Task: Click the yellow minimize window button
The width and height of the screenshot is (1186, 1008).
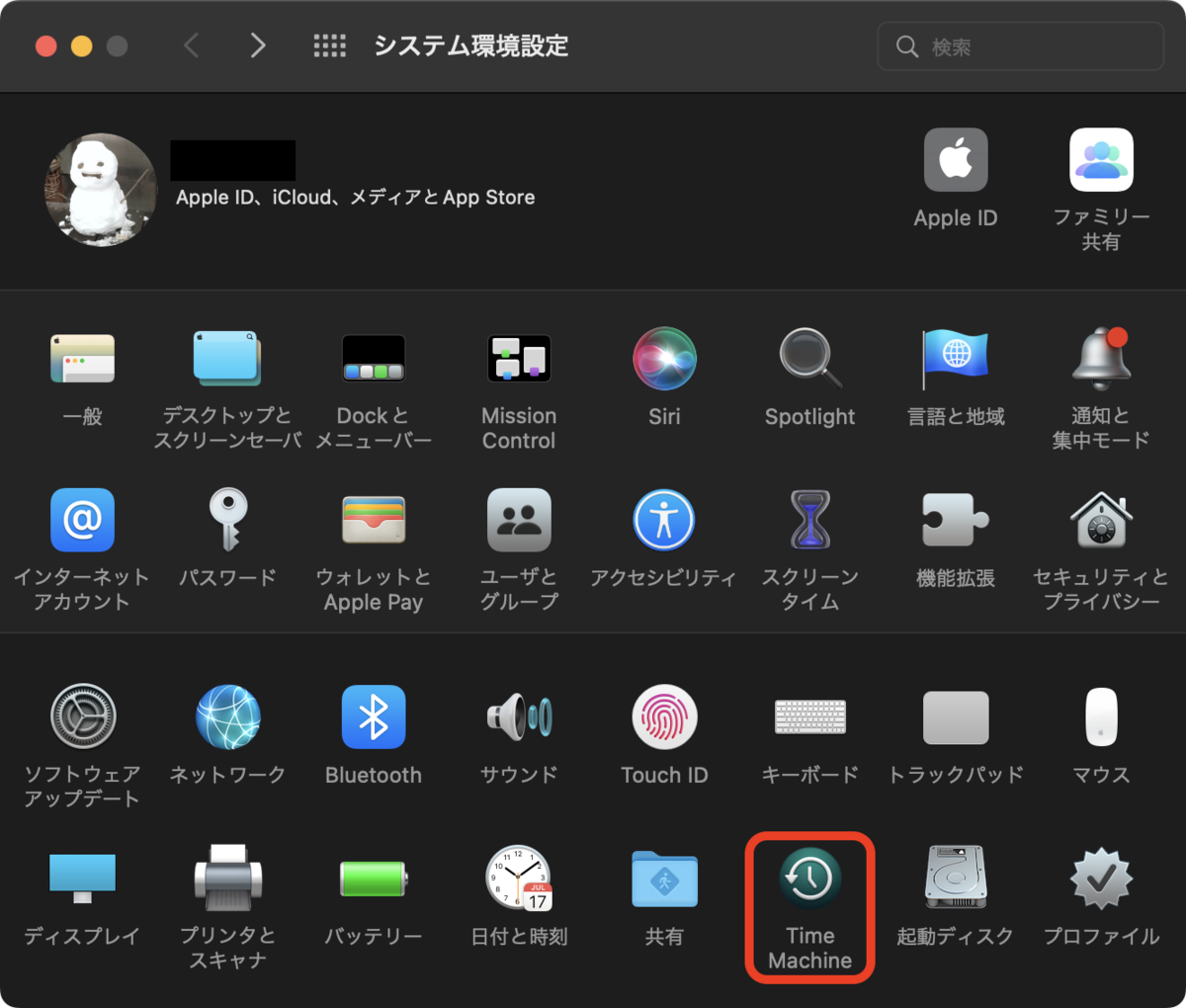Action: click(82, 46)
